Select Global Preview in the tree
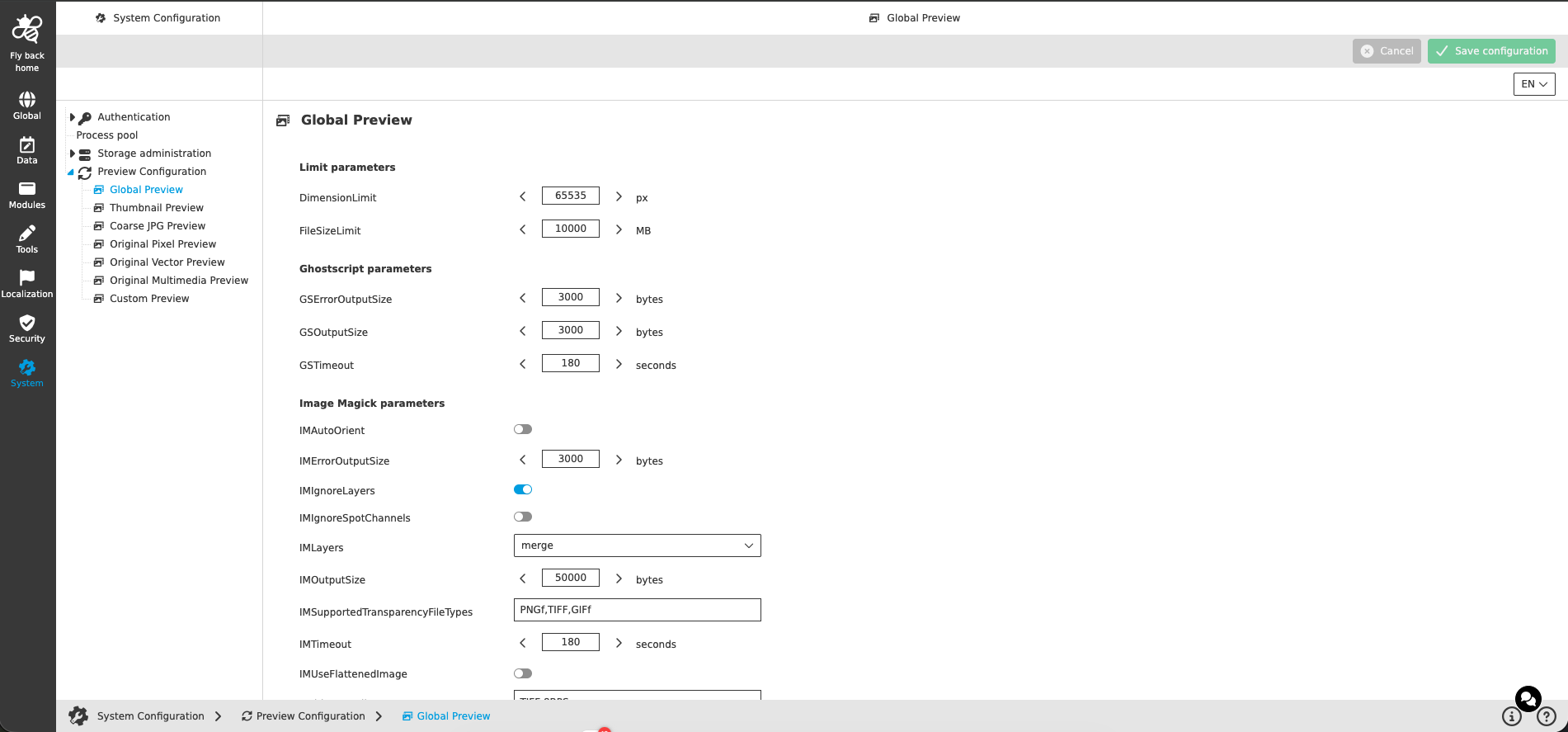 tap(146, 190)
